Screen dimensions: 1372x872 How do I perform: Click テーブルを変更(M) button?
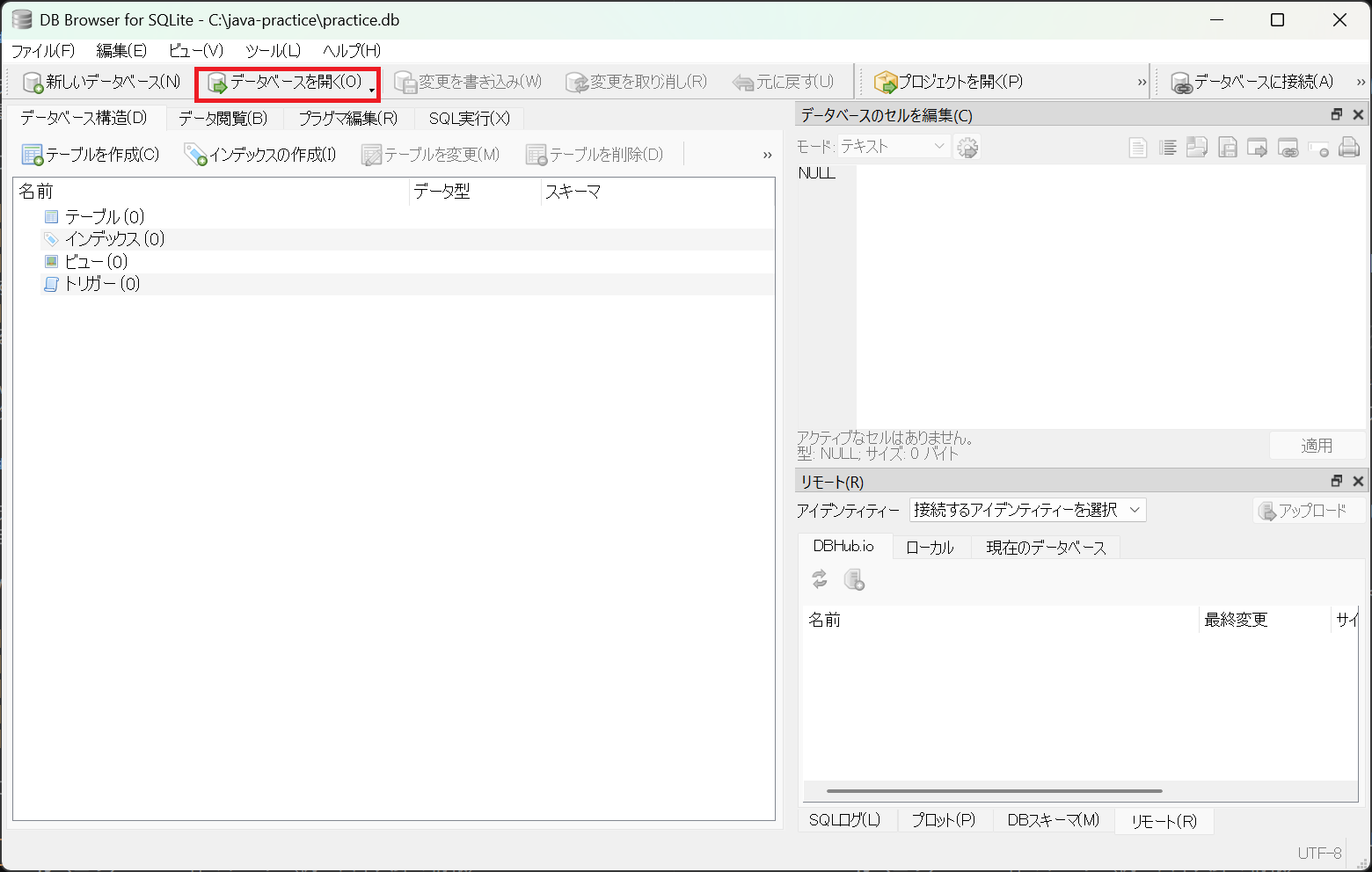pyautogui.click(x=431, y=155)
